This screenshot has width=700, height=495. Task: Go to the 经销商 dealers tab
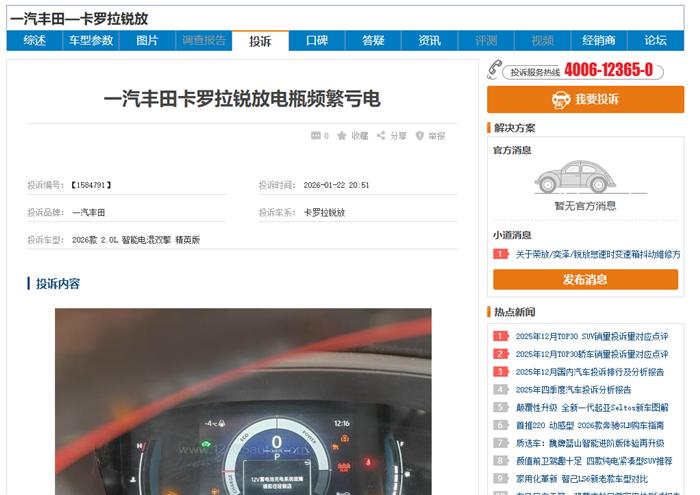coord(599,41)
